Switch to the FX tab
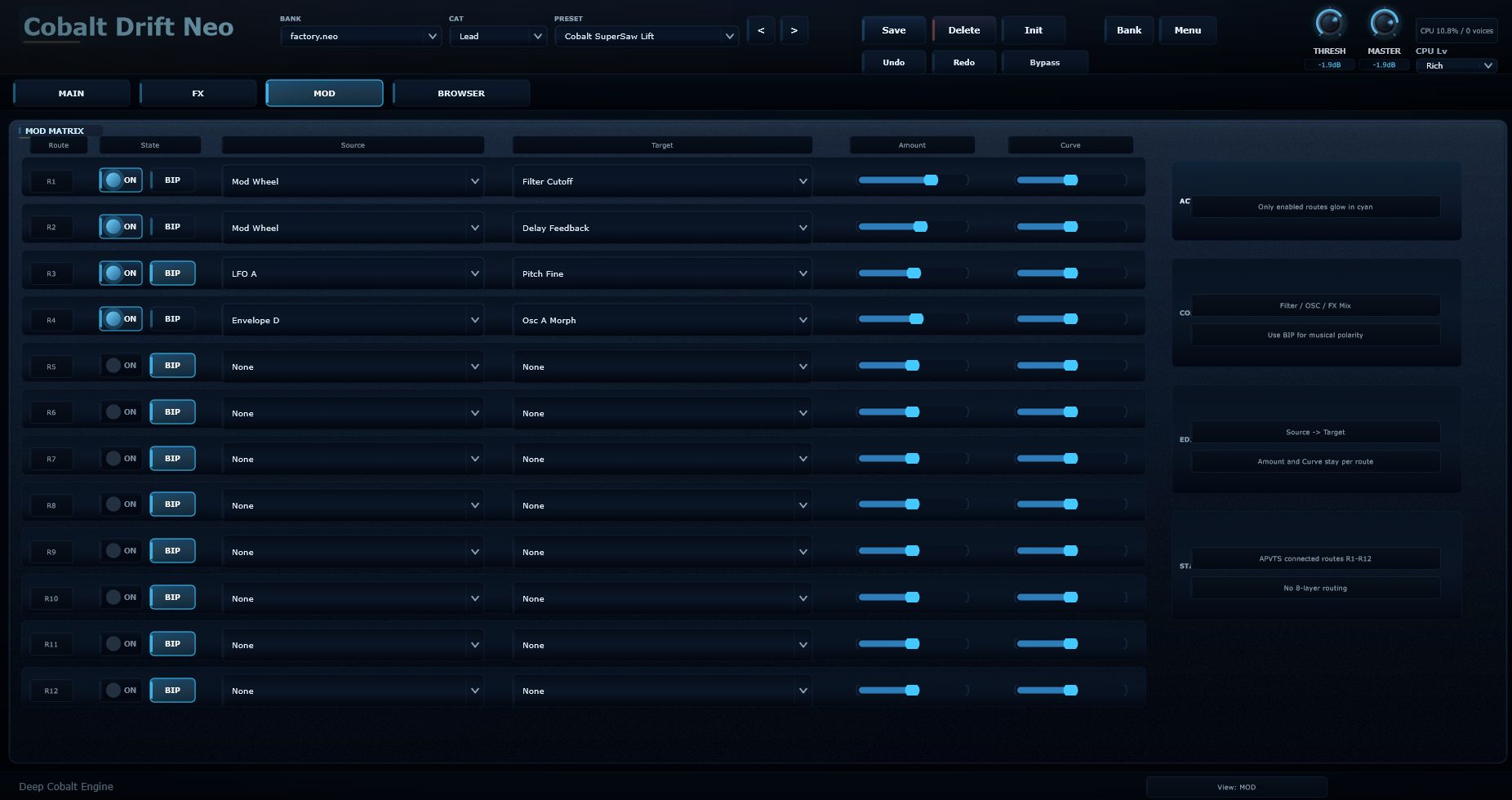Viewport: 1512px width, 800px height. (x=198, y=93)
